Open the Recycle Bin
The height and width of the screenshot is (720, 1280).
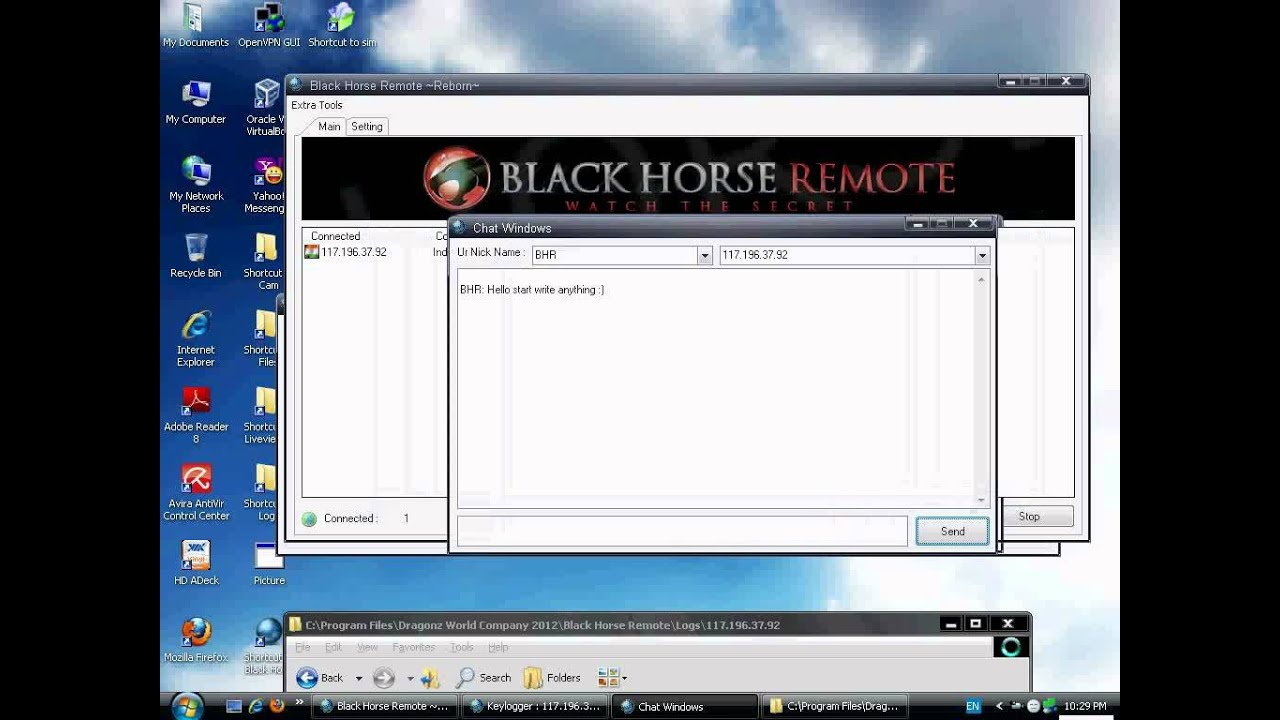click(196, 255)
